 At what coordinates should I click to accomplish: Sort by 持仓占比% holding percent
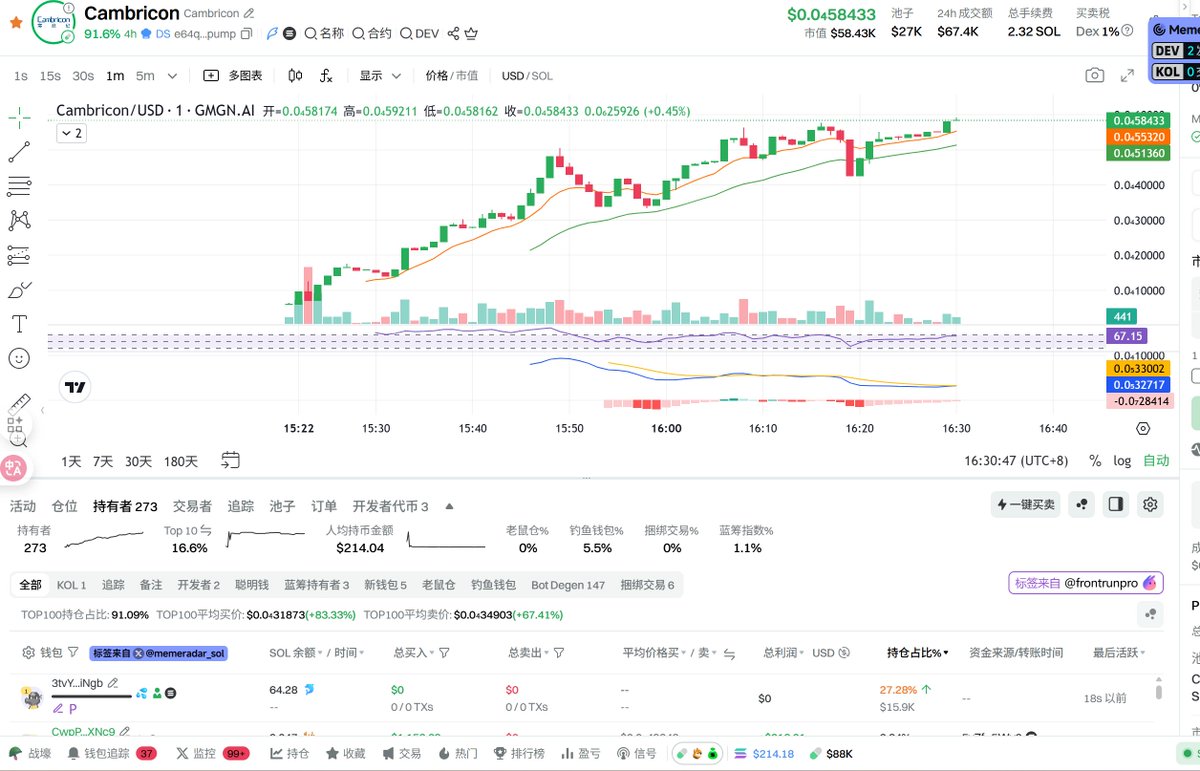click(917, 653)
